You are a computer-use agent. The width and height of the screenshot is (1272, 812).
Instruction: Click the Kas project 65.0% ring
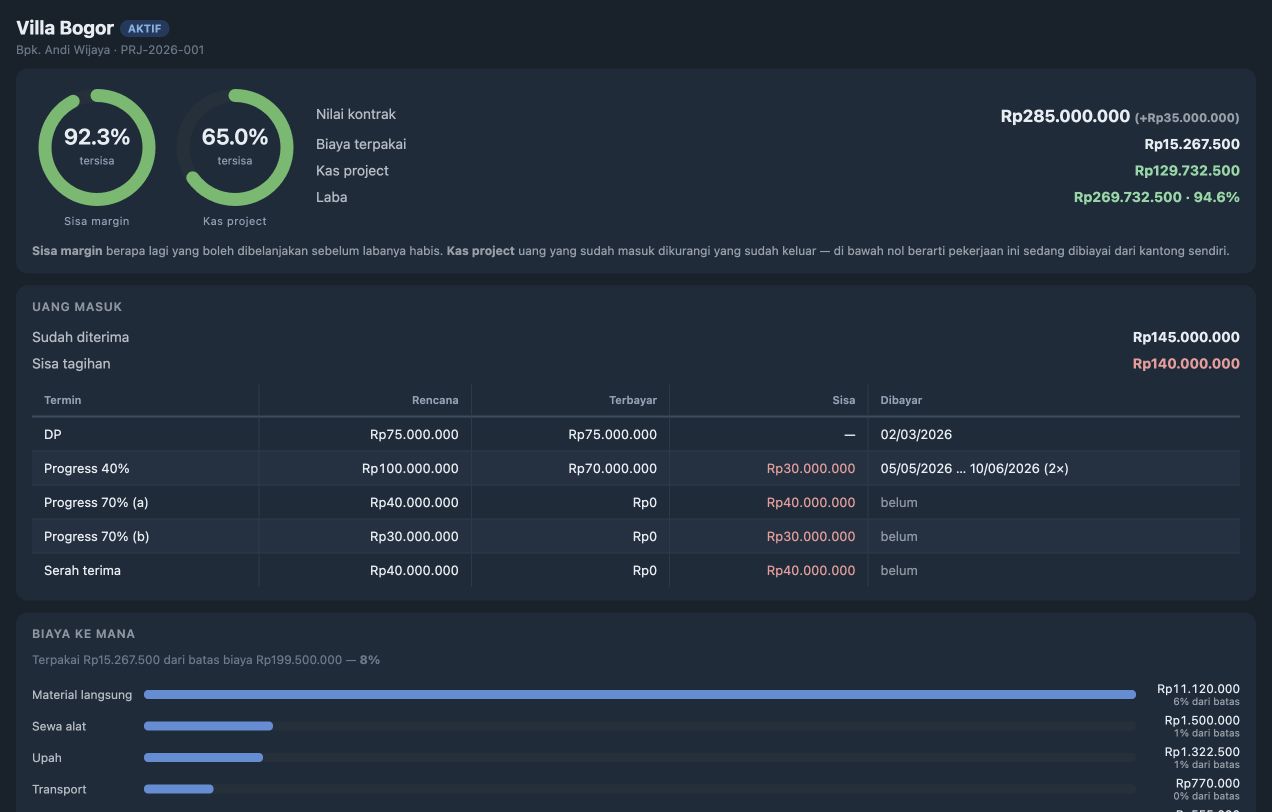(235, 147)
